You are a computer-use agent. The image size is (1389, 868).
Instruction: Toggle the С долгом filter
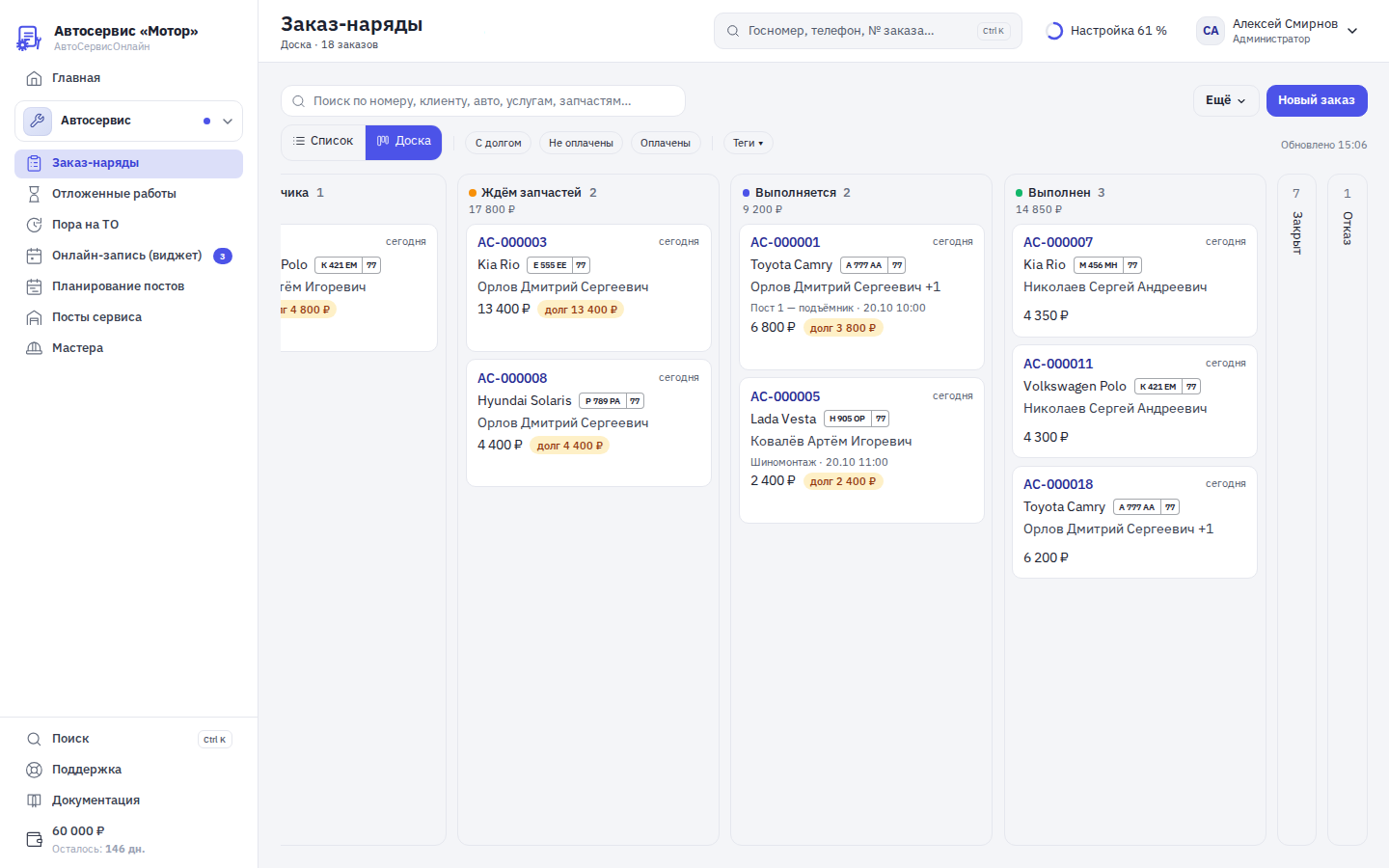pyautogui.click(x=498, y=143)
